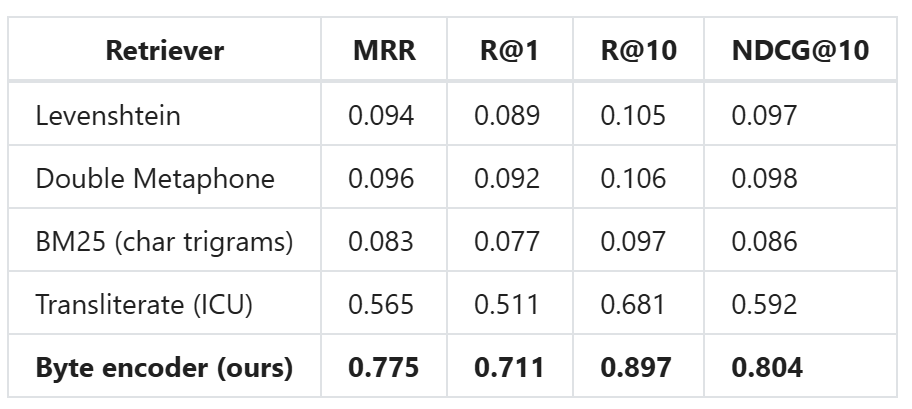Click Transliterate MRR value 0.565

pos(381,304)
